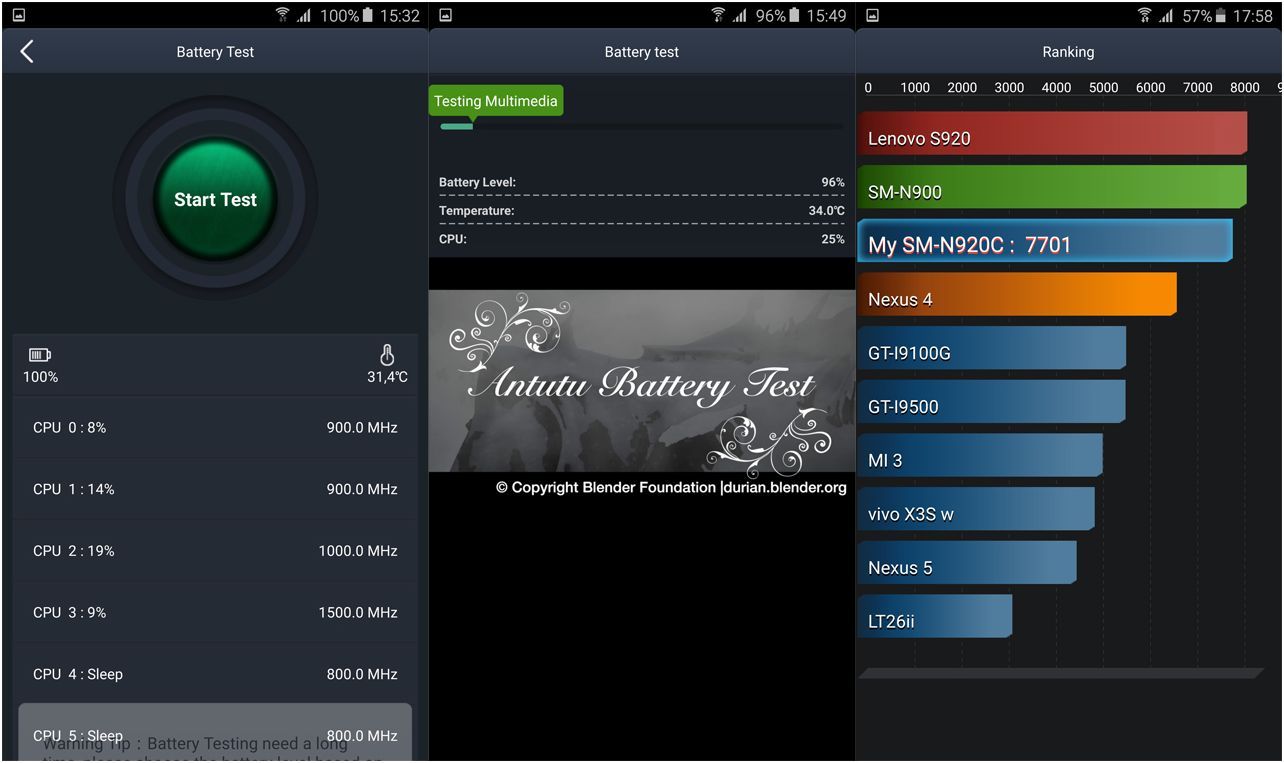The width and height of the screenshot is (1284, 763).
Task: Tap the screenshot notification icon in right status bar
Action: [x=872, y=15]
